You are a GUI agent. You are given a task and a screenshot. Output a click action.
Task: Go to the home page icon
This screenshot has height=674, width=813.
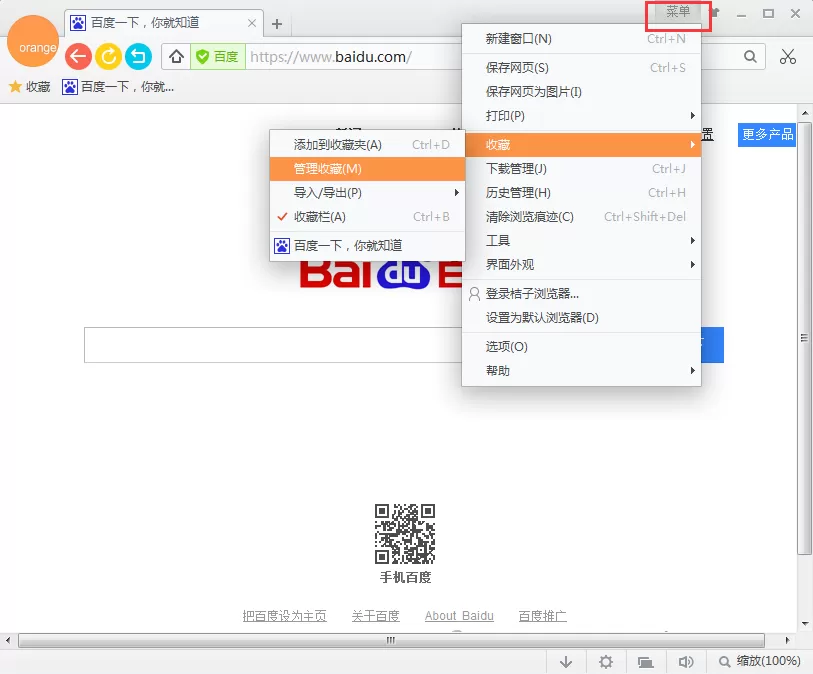(176, 57)
